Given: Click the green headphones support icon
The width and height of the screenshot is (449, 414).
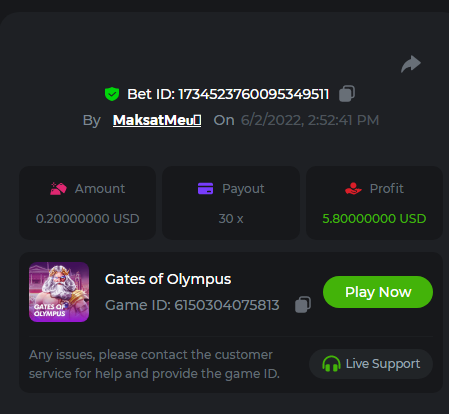Looking at the screenshot, I should click(331, 364).
